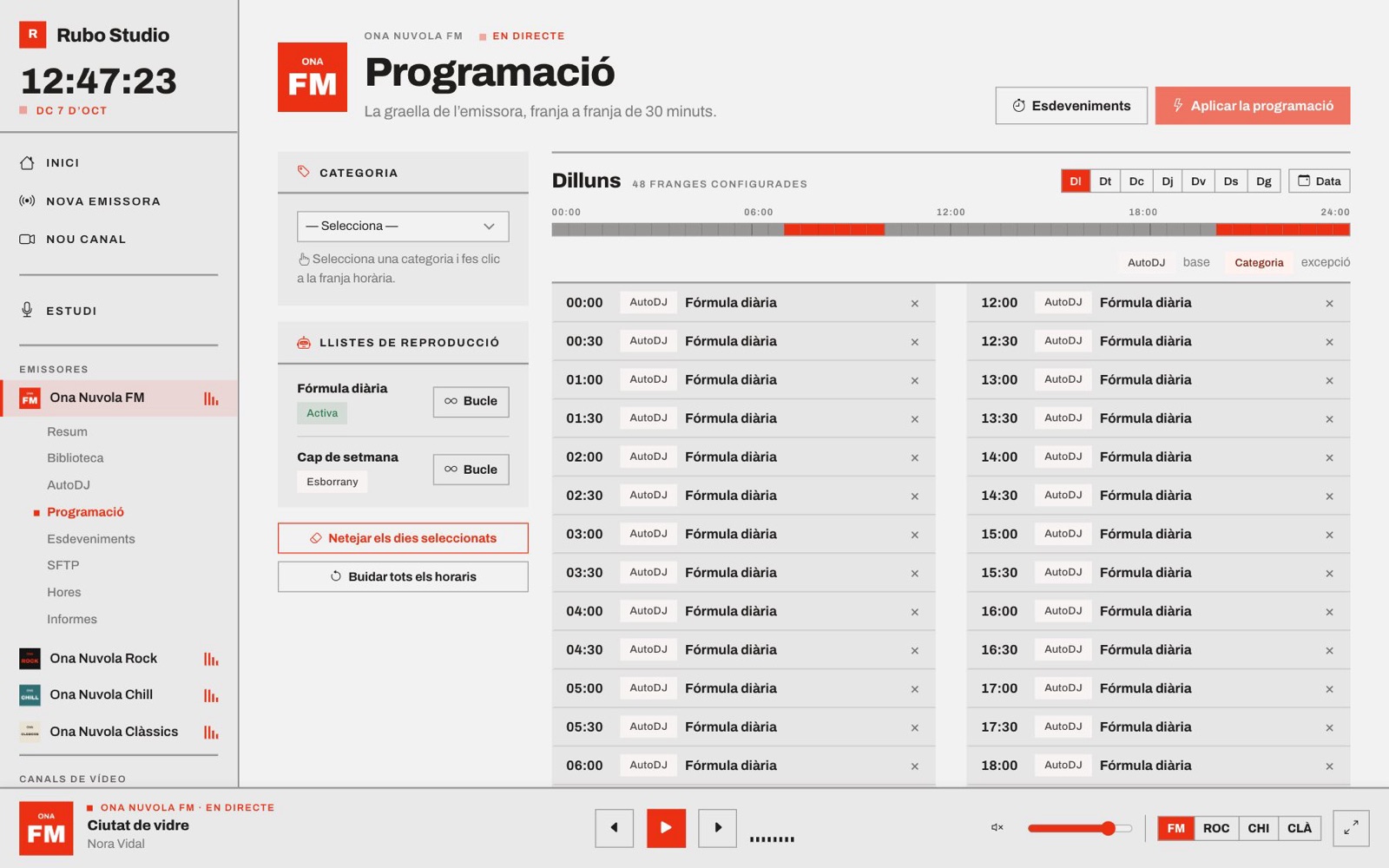Click the level bars icon next to Ona Nuvola Rock
Image resolution: width=1389 pixels, height=868 pixels.
click(x=211, y=659)
